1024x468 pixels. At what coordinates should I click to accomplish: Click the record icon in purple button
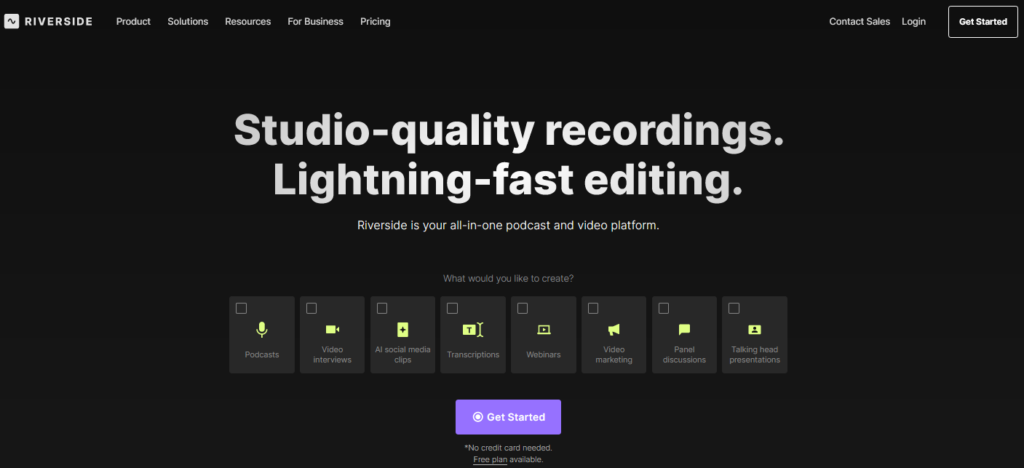tap(477, 417)
